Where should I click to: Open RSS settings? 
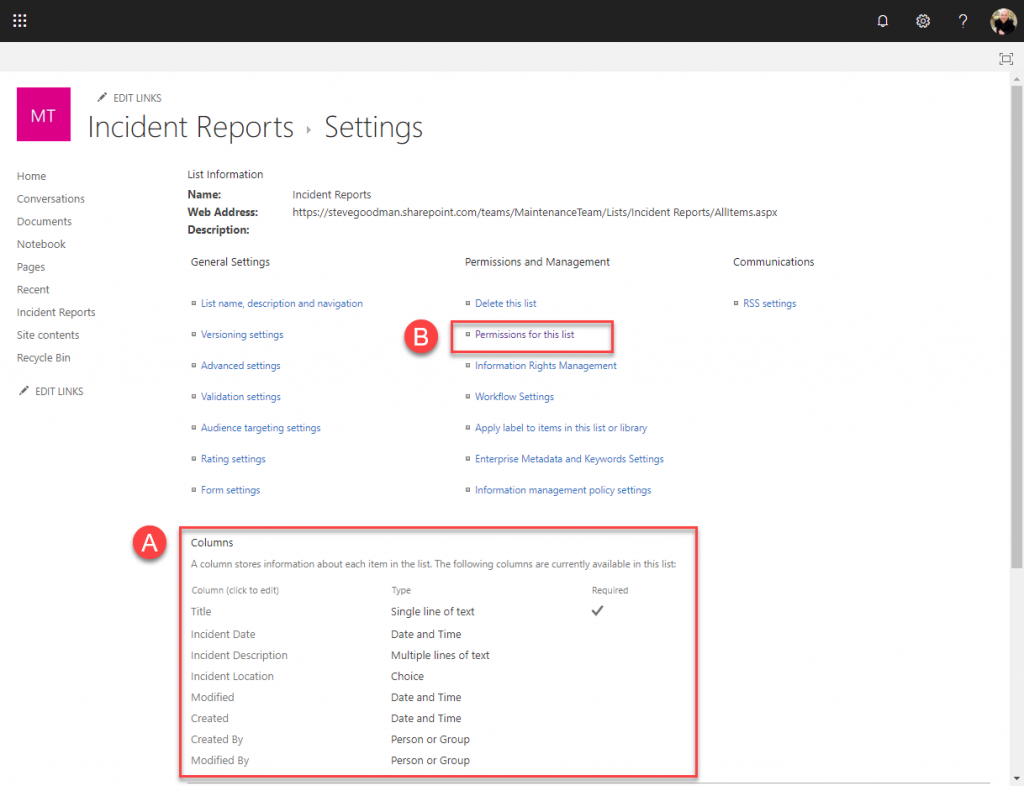tap(769, 304)
